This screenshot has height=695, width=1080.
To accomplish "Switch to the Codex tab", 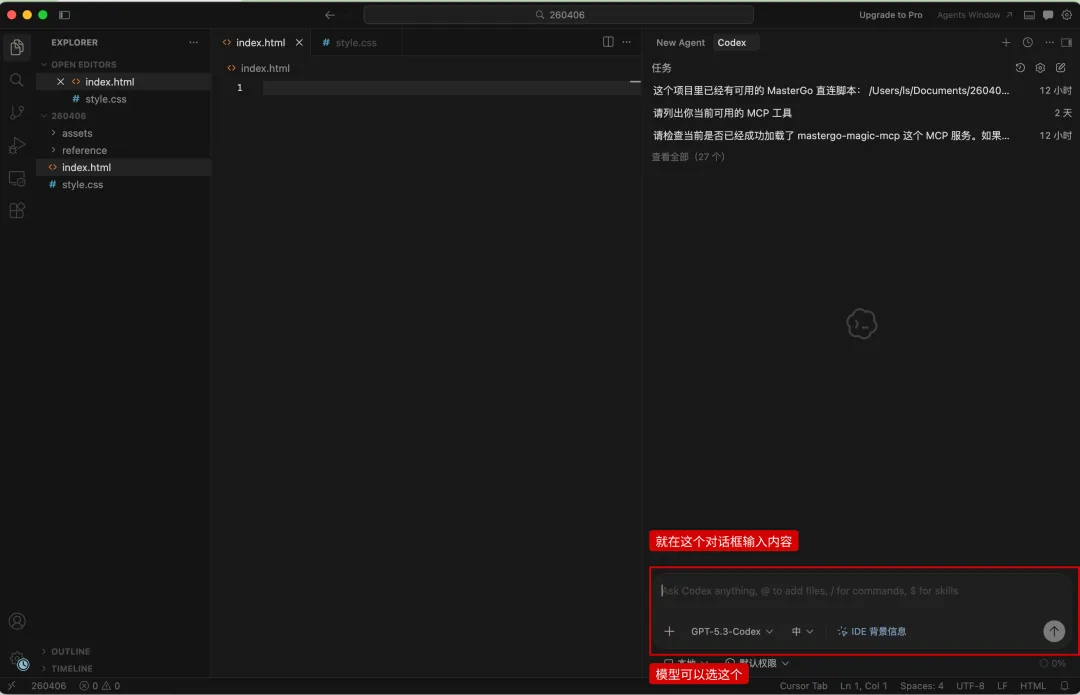I will 733,42.
